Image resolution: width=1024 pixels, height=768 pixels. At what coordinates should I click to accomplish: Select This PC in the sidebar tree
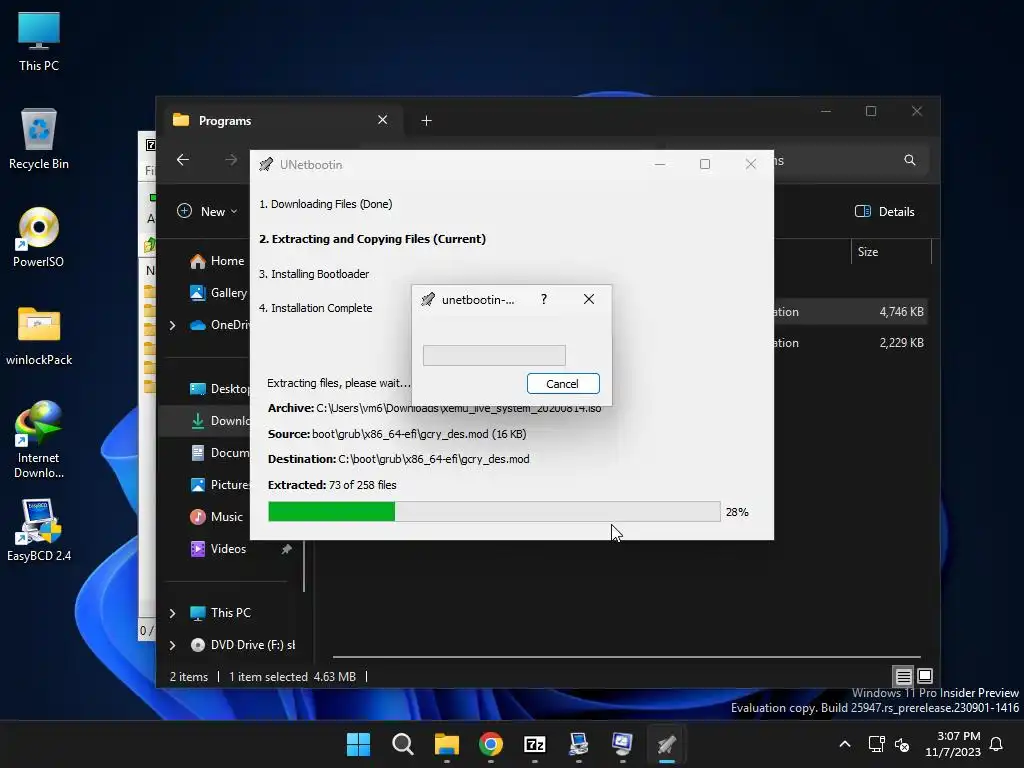click(x=220, y=613)
